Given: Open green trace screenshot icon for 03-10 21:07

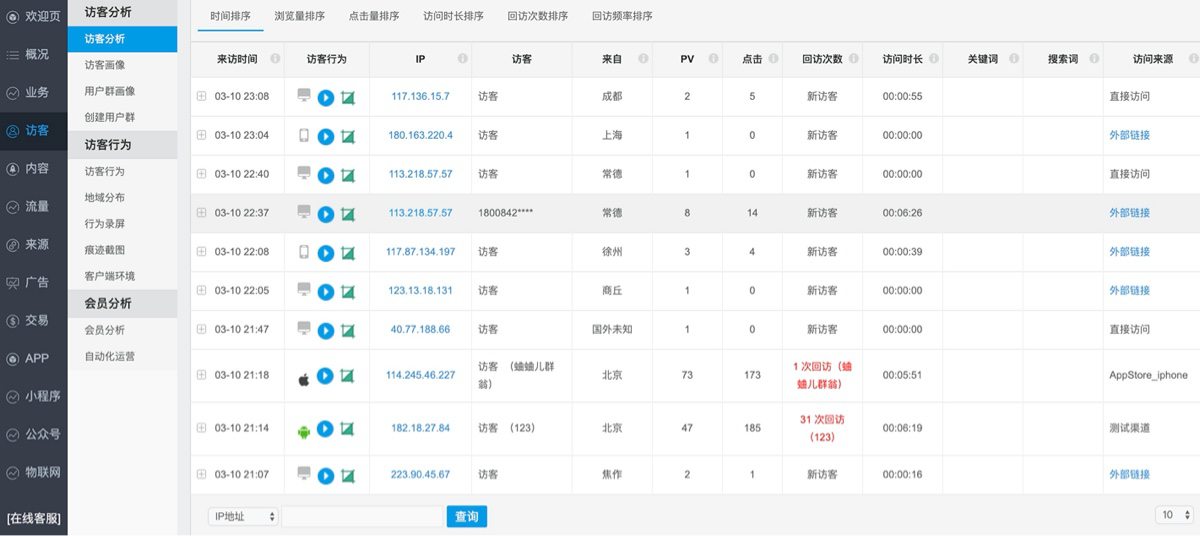Looking at the screenshot, I should pos(348,476).
